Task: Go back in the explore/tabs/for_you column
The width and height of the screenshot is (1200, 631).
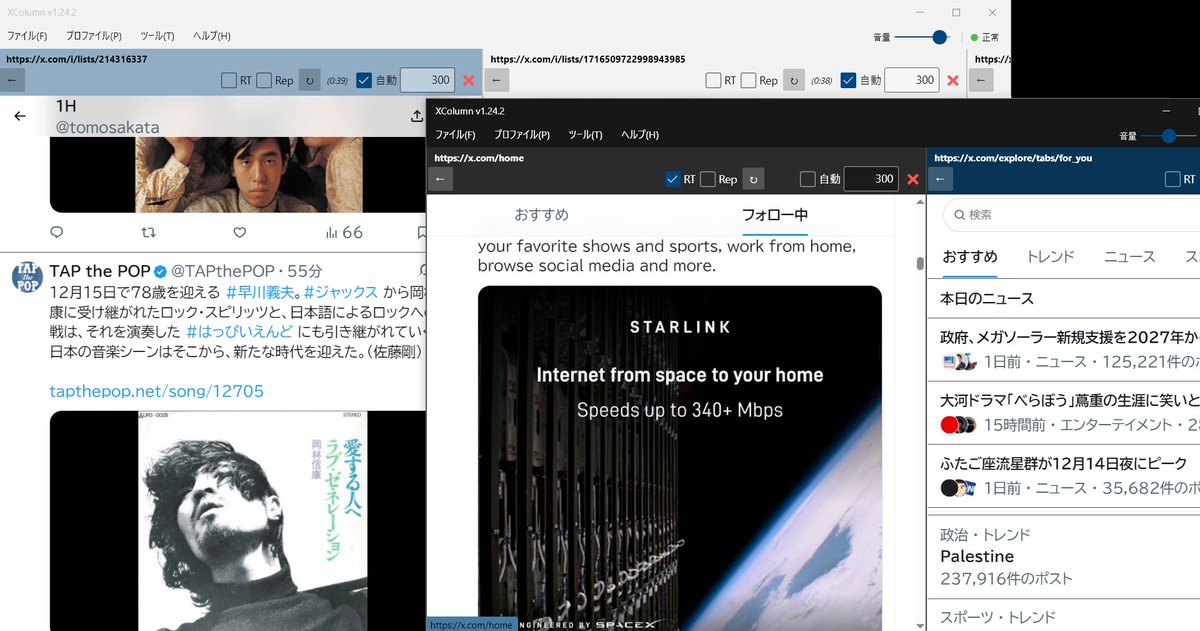Action: coord(941,179)
